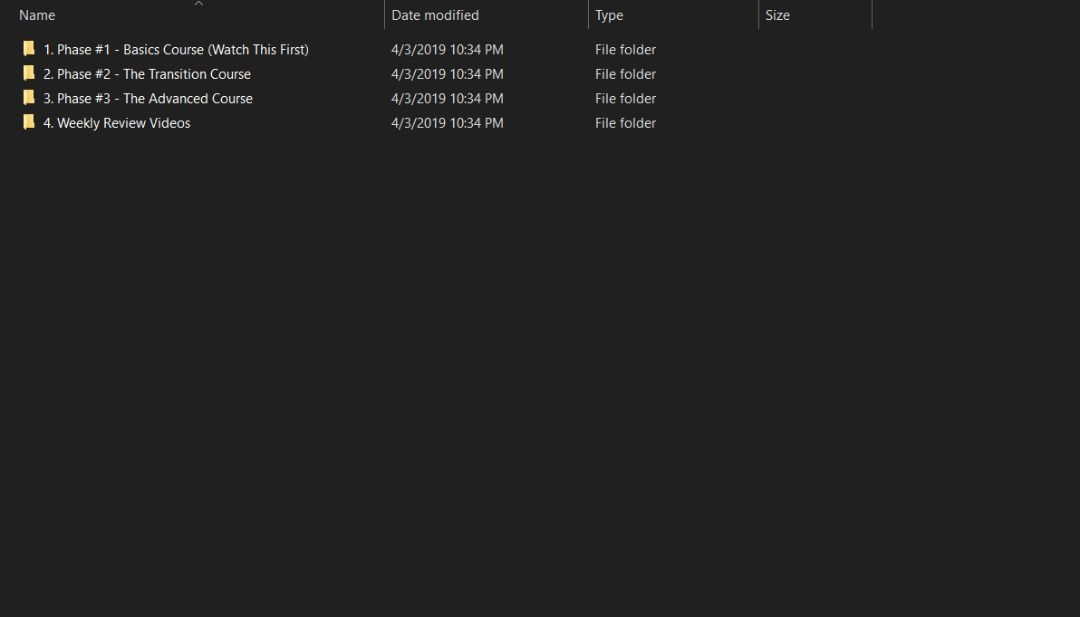The width and height of the screenshot is (1080, 617).
Task: Click the Phase #3 Advanced Course folder icon
Action: (29, 98)
